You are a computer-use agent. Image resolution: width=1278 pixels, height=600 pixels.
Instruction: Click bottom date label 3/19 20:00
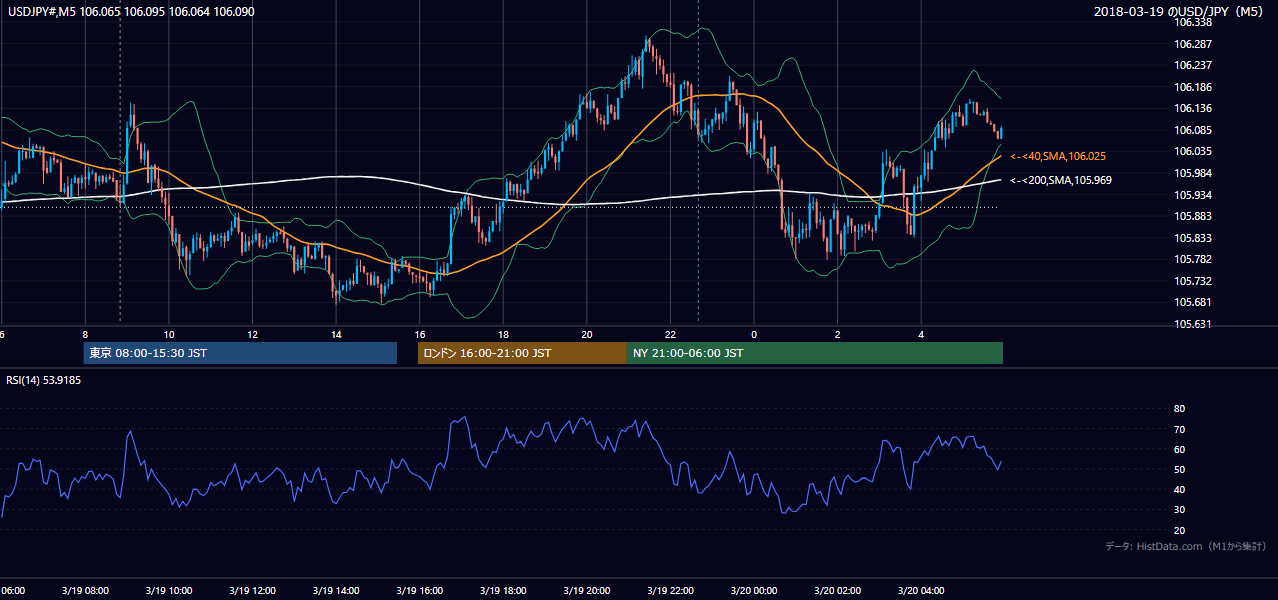pyautogui.click(x=587, y=591)
